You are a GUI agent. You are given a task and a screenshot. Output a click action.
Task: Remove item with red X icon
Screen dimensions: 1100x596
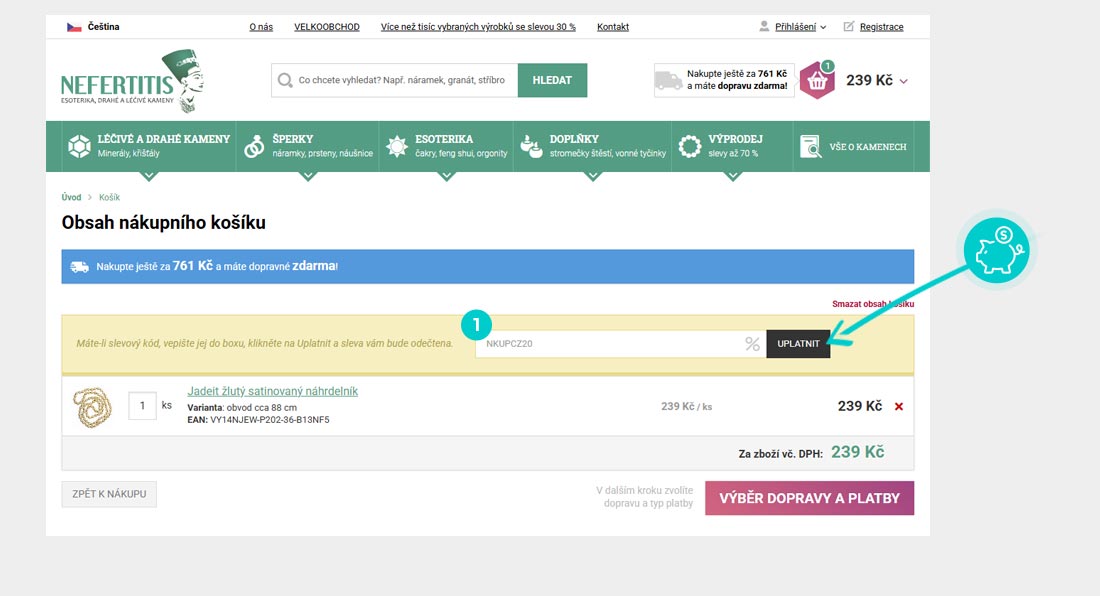pyautogui.click(x=899, y=407)
